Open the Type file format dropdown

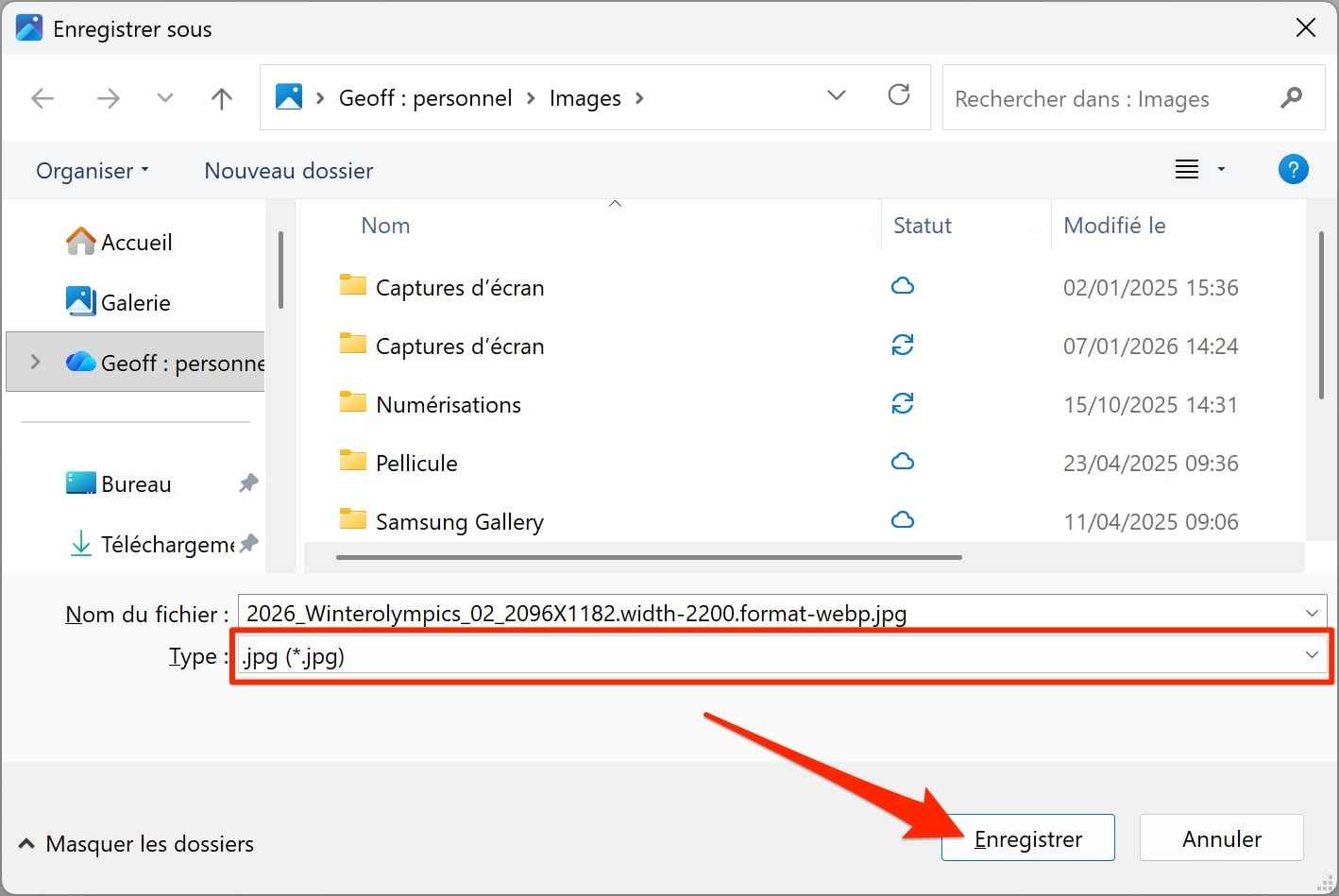[1311, 654]
